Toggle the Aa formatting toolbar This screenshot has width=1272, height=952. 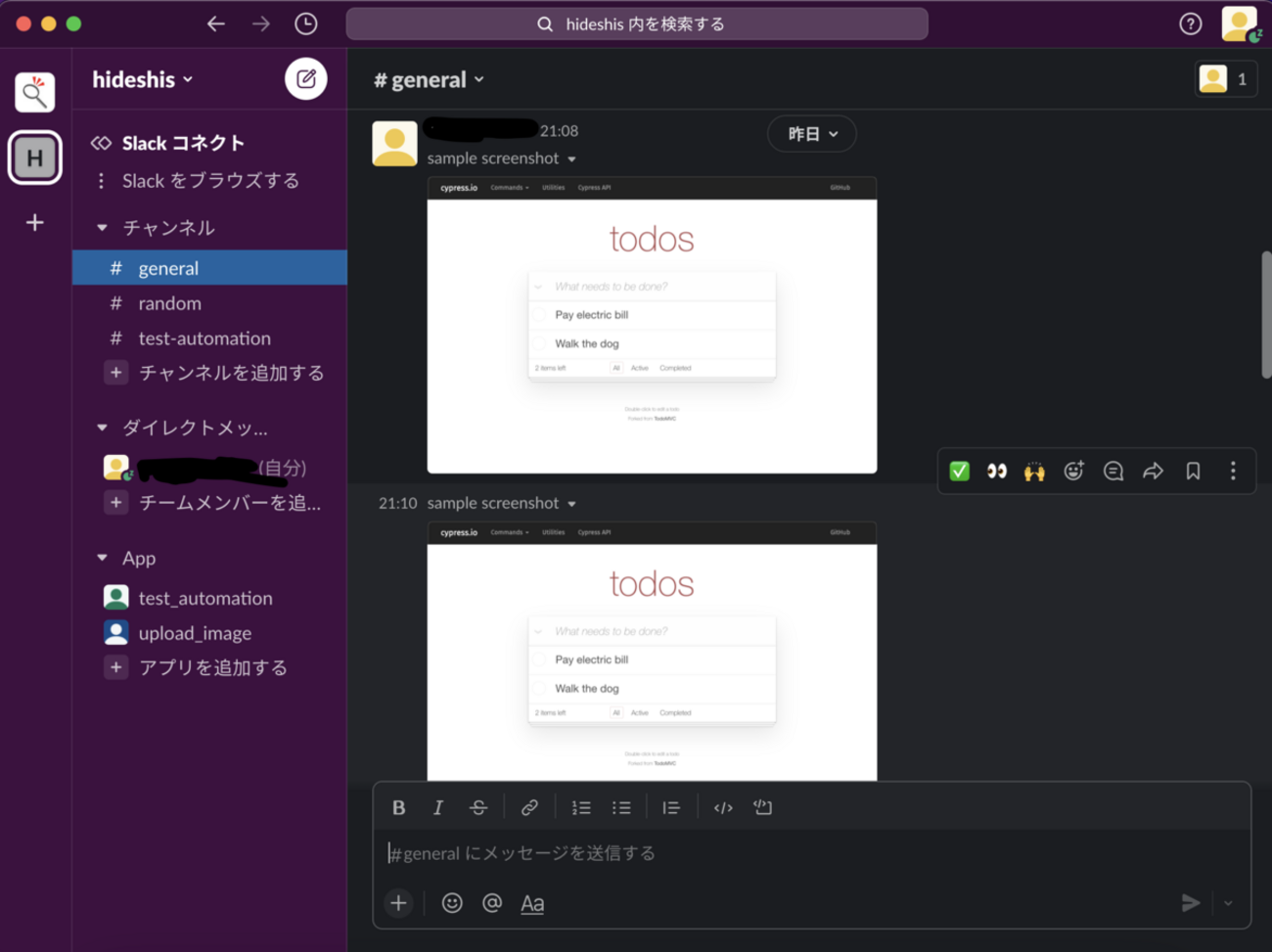(532, 903)
